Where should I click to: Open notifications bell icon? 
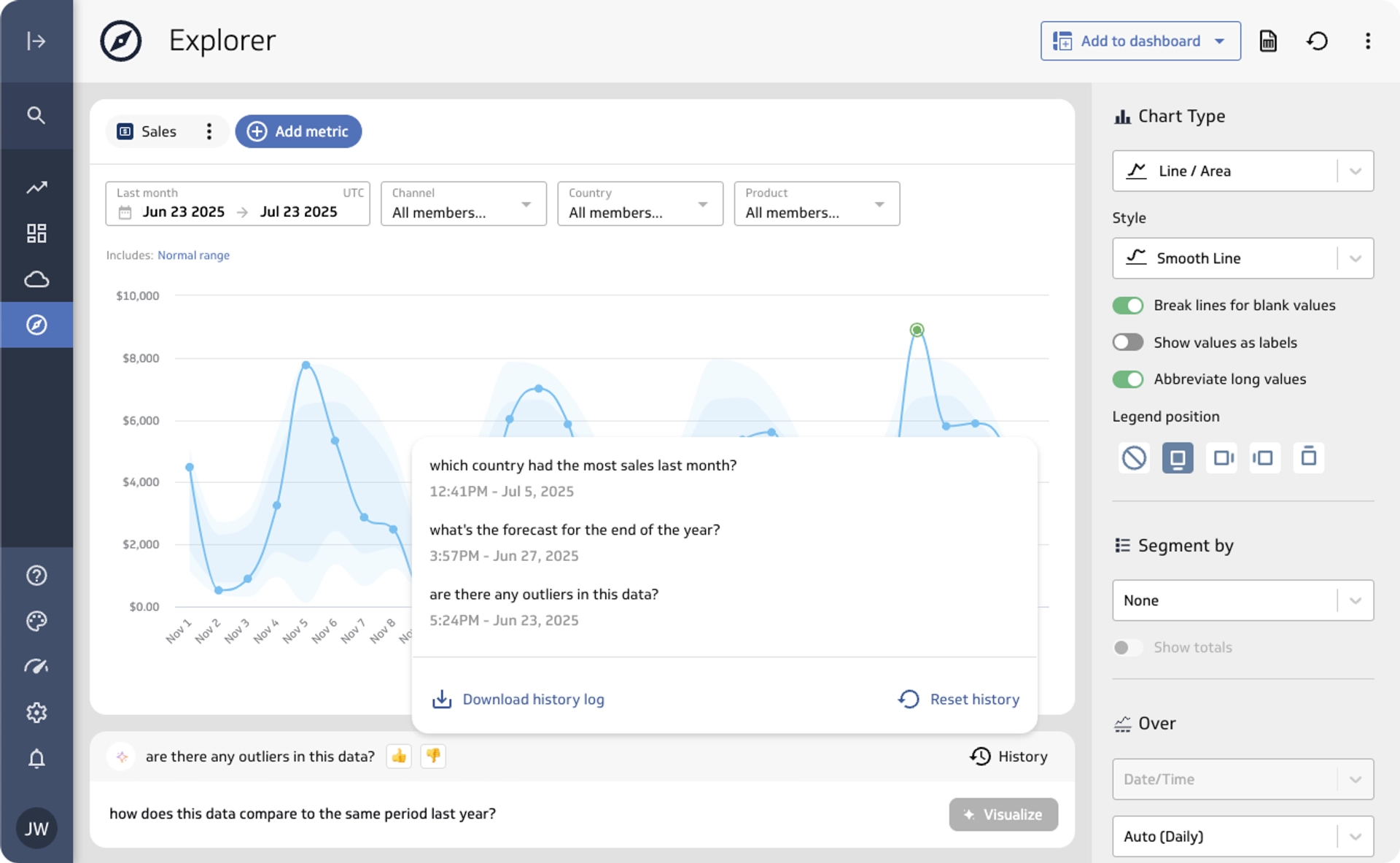click(36, 759)
